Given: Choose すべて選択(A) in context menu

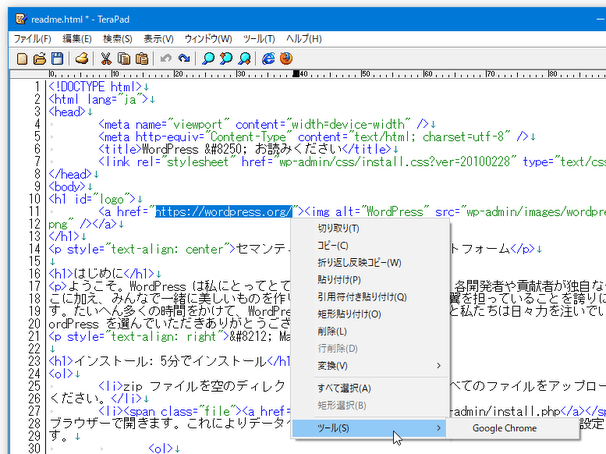Looking at the screenshot, I should point(371,388).
